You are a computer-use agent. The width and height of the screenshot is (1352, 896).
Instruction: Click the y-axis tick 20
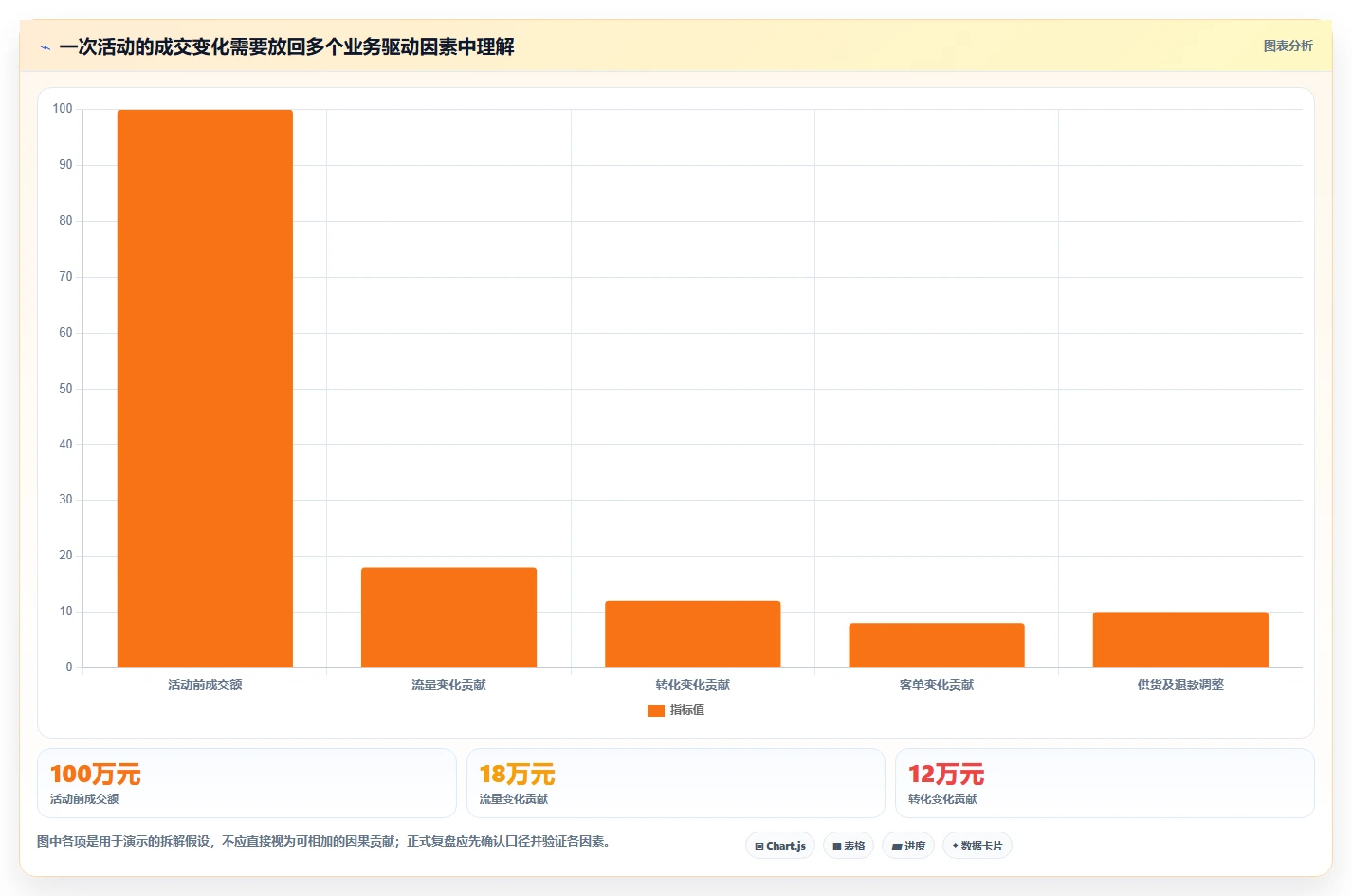point(65,556)
